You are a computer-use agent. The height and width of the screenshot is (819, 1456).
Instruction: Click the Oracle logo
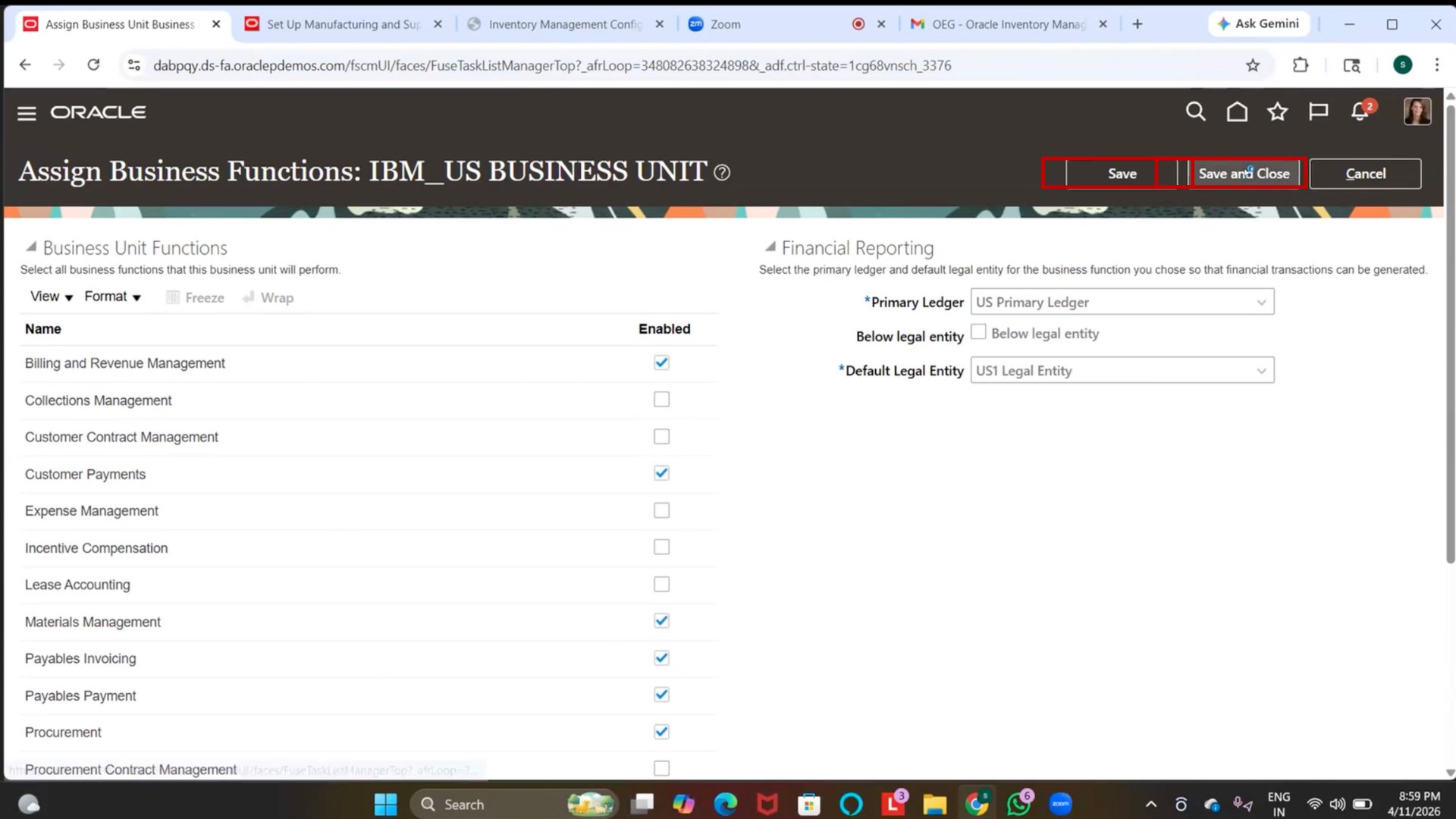(98, 112)
